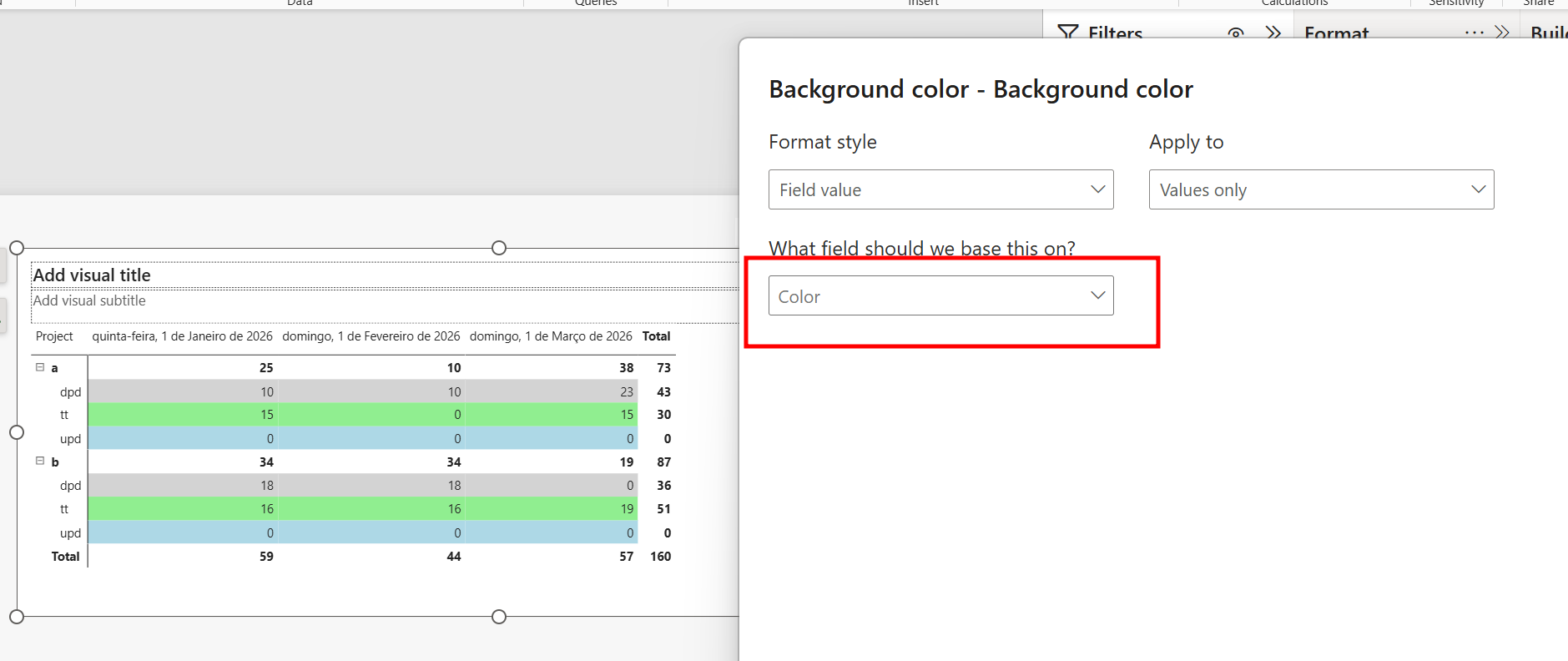
Task: Click Add visual subtitle text
Action: 89,300
